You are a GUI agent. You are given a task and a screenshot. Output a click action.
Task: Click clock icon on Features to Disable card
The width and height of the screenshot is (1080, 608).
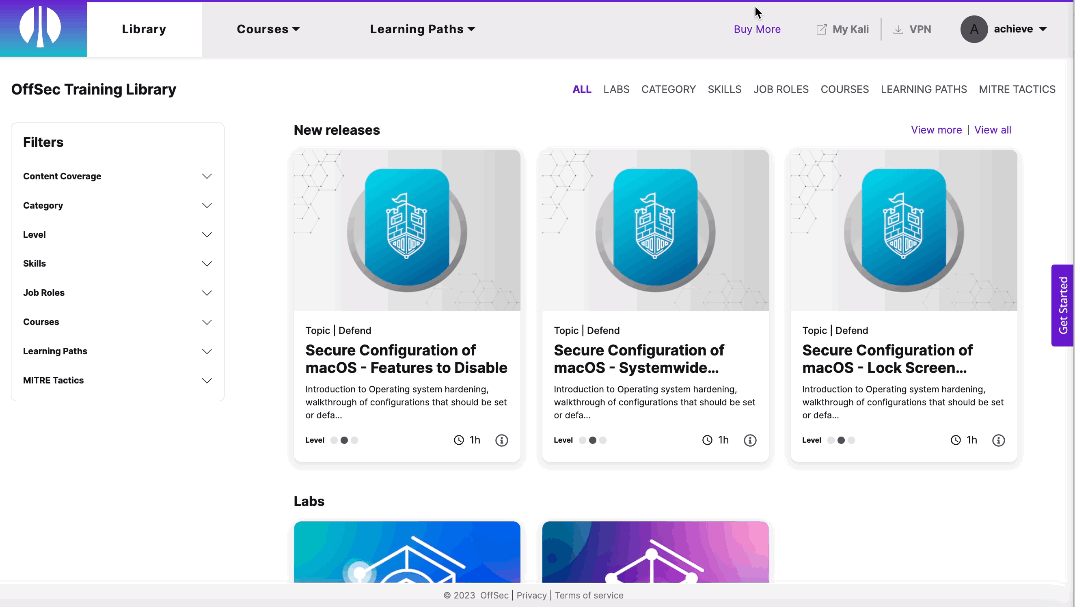[459, 440]
